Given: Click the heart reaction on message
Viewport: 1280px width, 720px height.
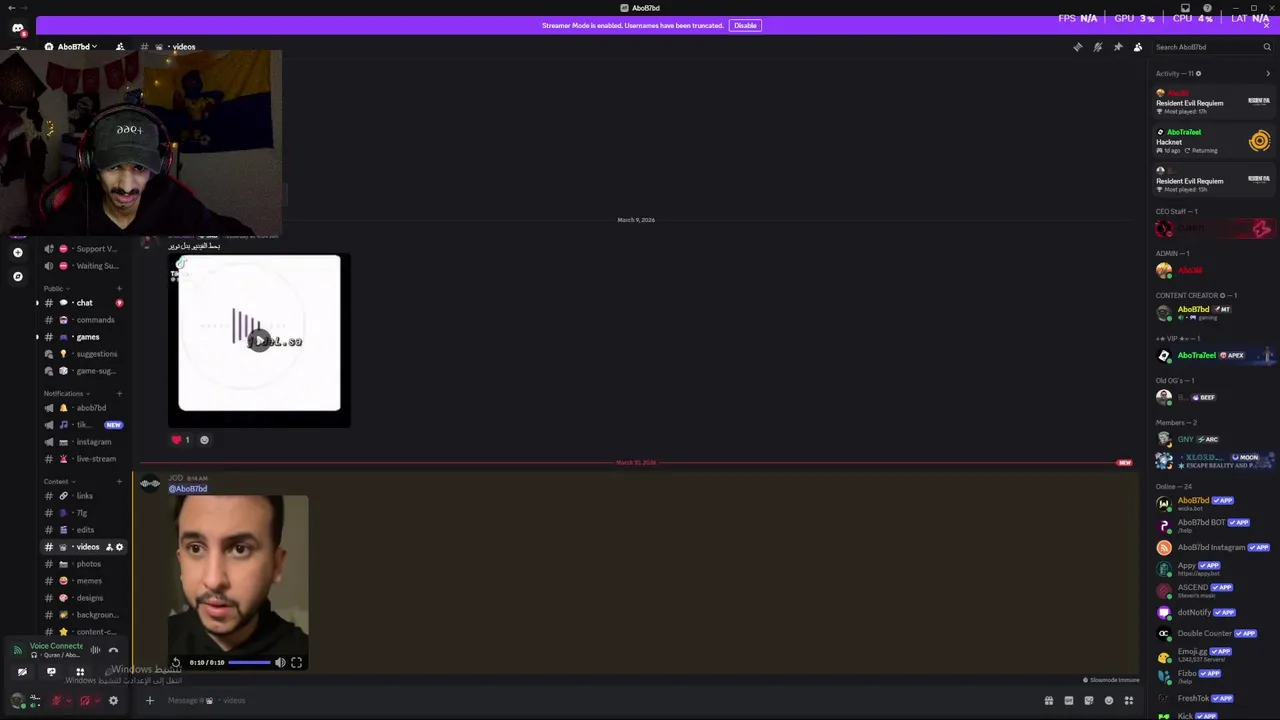Looking at the screenshot, I should click(180, 440).
